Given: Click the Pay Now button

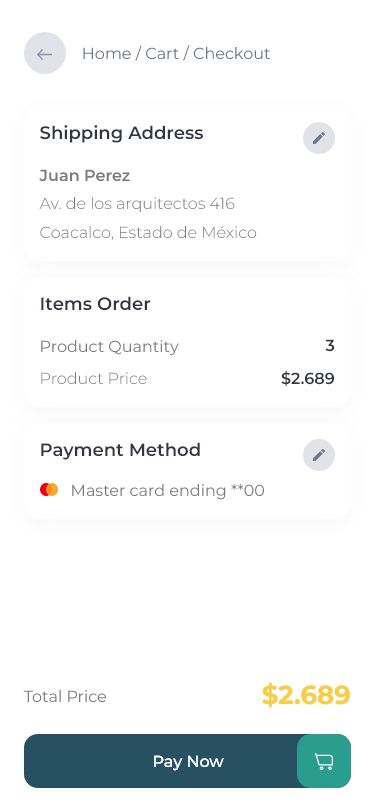Looking at the screenshot, I should 188,761.
